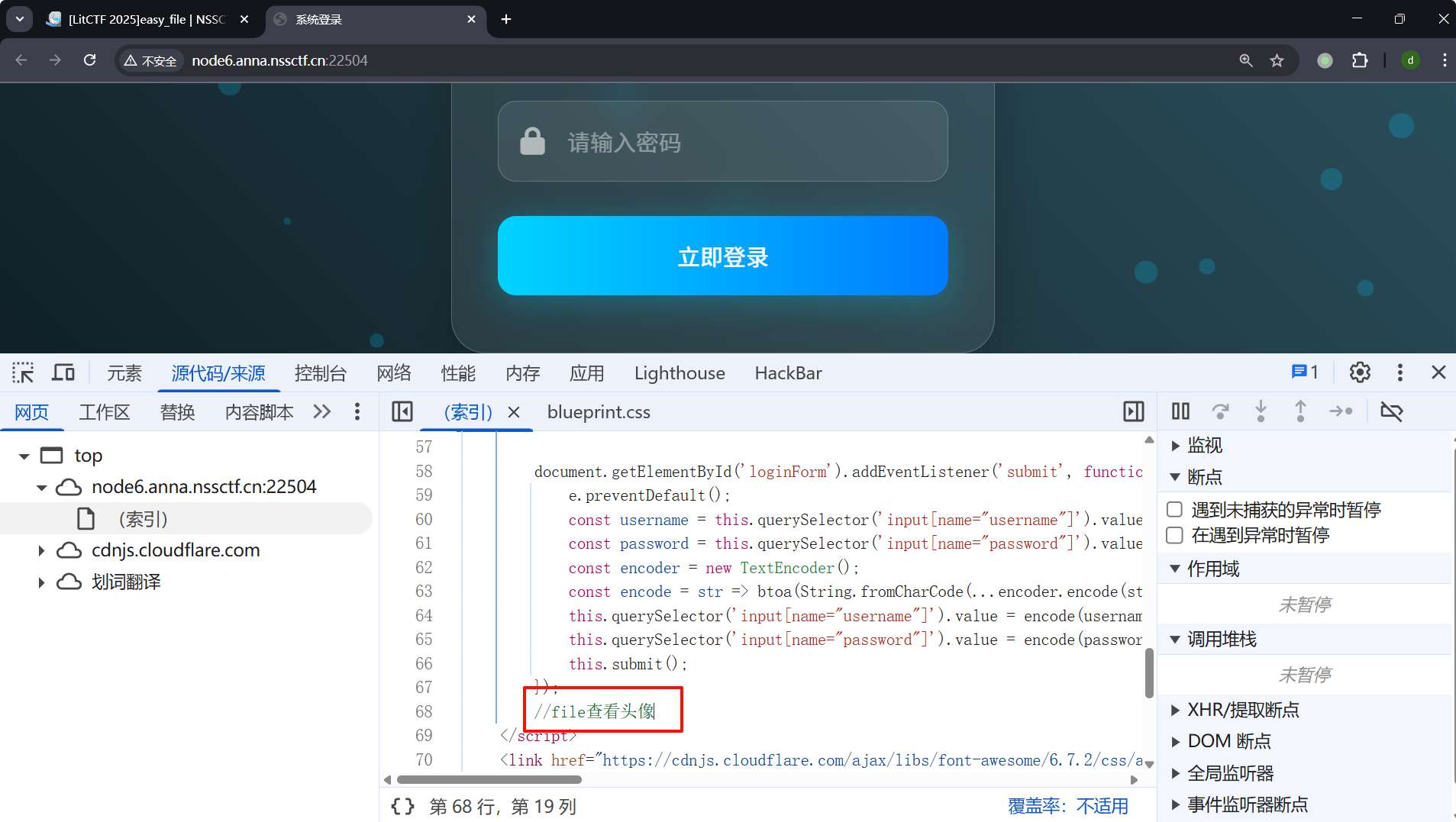Open the console messages badge showing 1
The image size is (1456, 822).
(1305, 372)
